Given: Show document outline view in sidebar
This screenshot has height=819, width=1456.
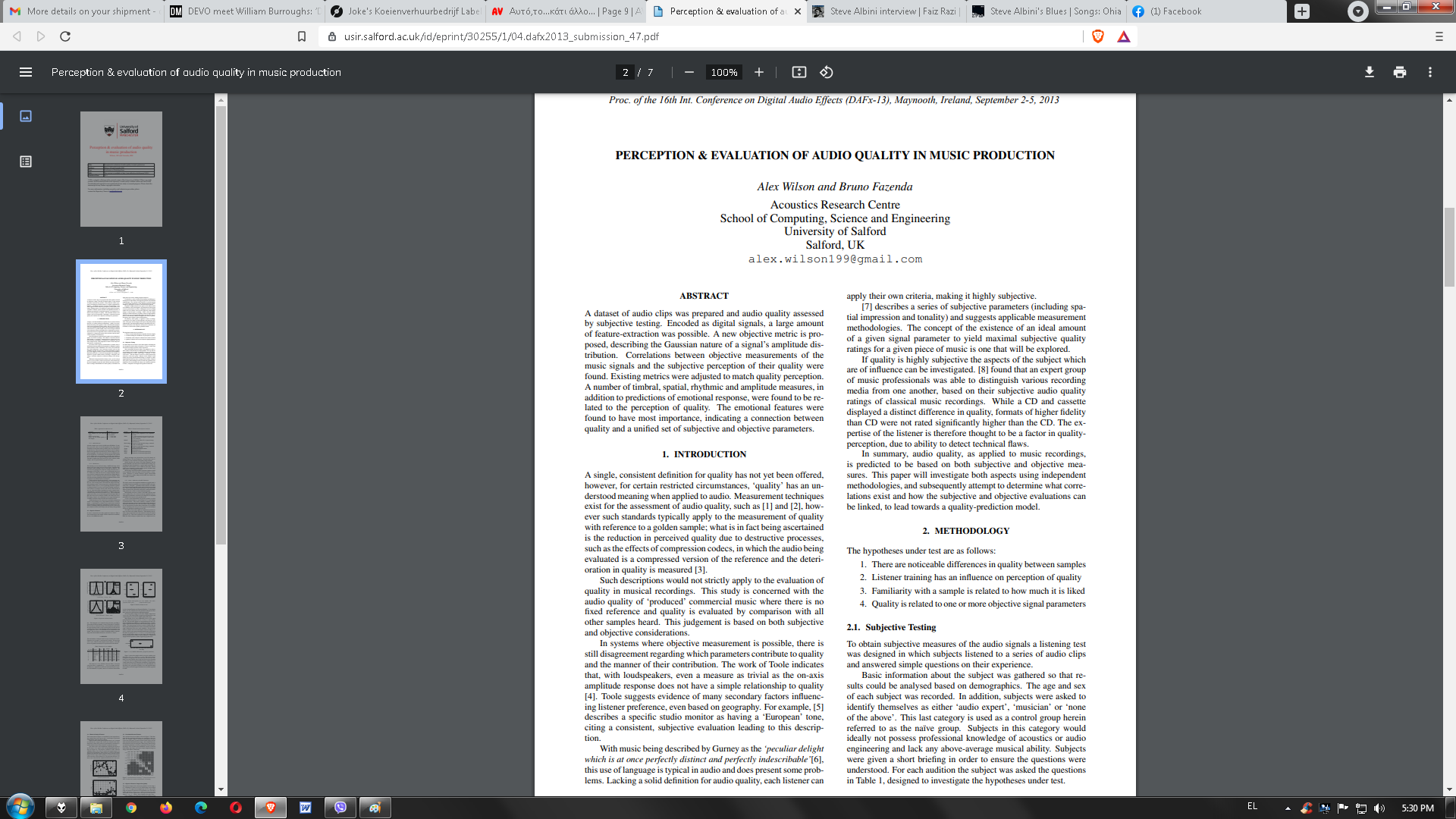Looking at the screenshot, I should pos(26,162).
